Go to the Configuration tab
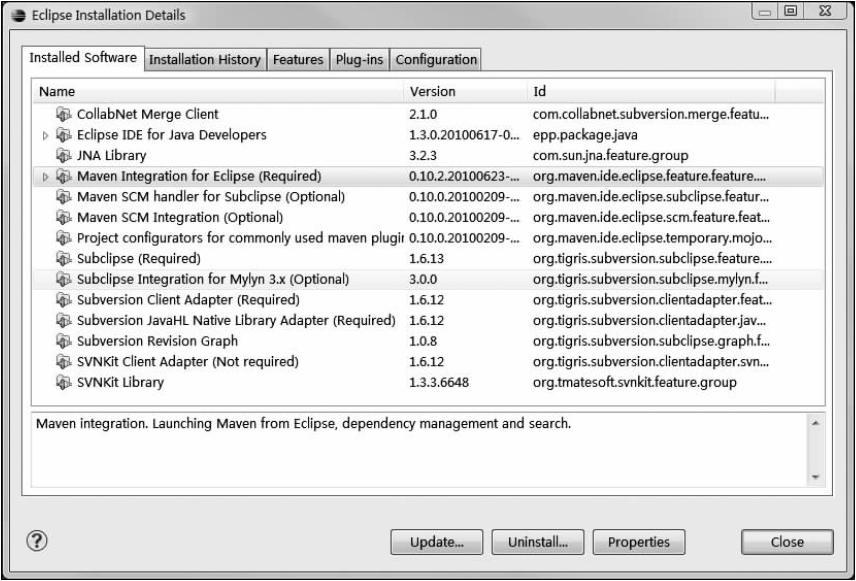This screenshot has height=581, width=856. [x=436, y=60]
